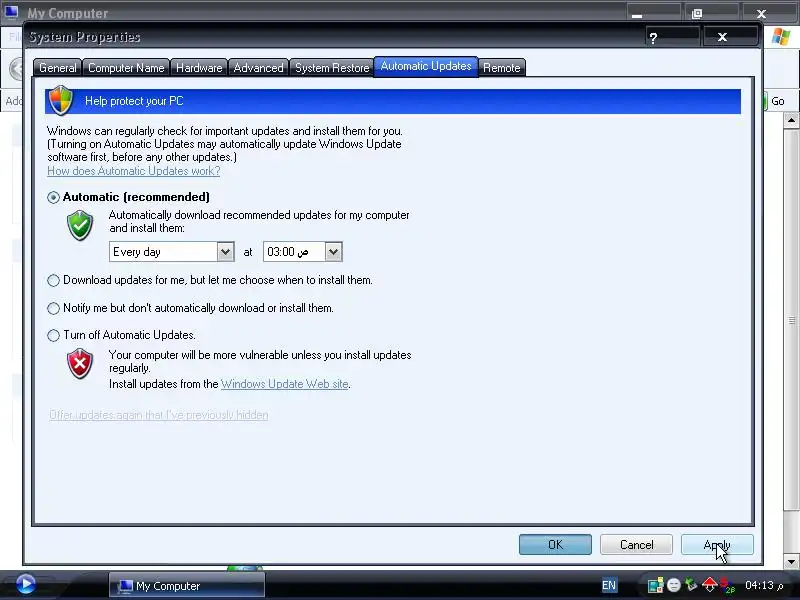Viewport: 800px width, 600px height.
Task: Open How does Automatic Updates work link
Action: [x=134, y=171]
